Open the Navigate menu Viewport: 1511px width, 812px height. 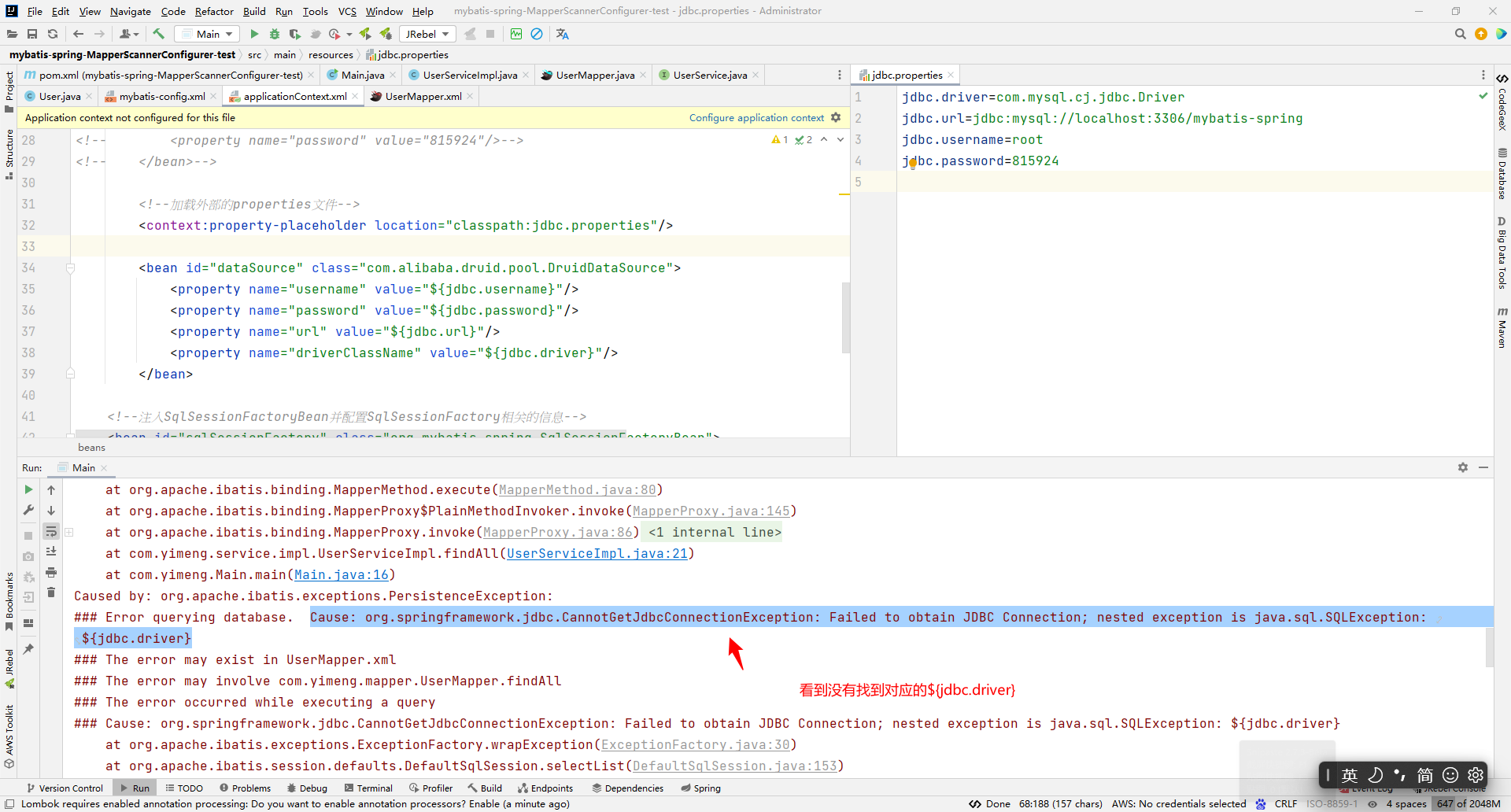coord(130,11)
